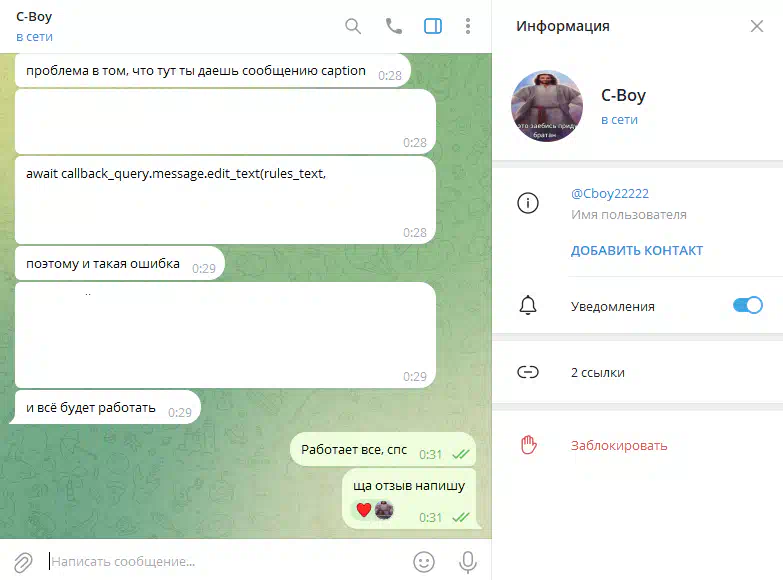Disable the Уведомления switch
This screenshot has width=783, height=580.
[748, 305]
